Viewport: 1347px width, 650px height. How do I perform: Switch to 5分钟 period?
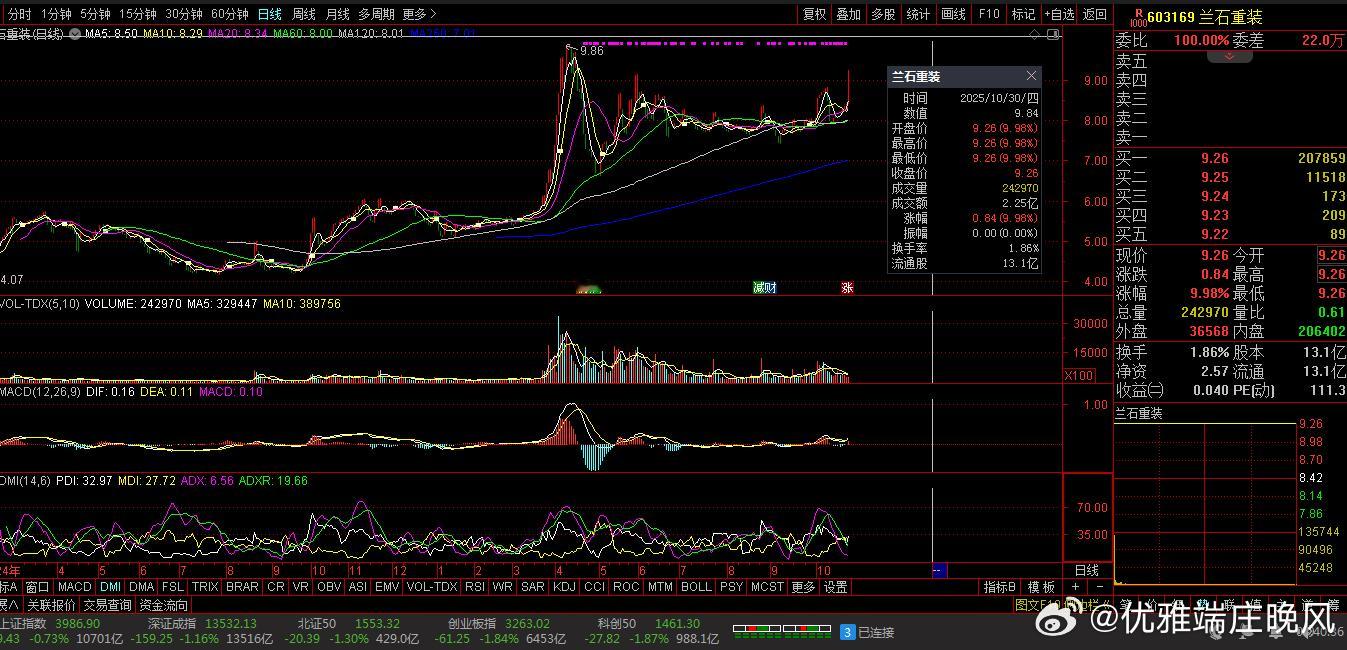tap(95, 14)
